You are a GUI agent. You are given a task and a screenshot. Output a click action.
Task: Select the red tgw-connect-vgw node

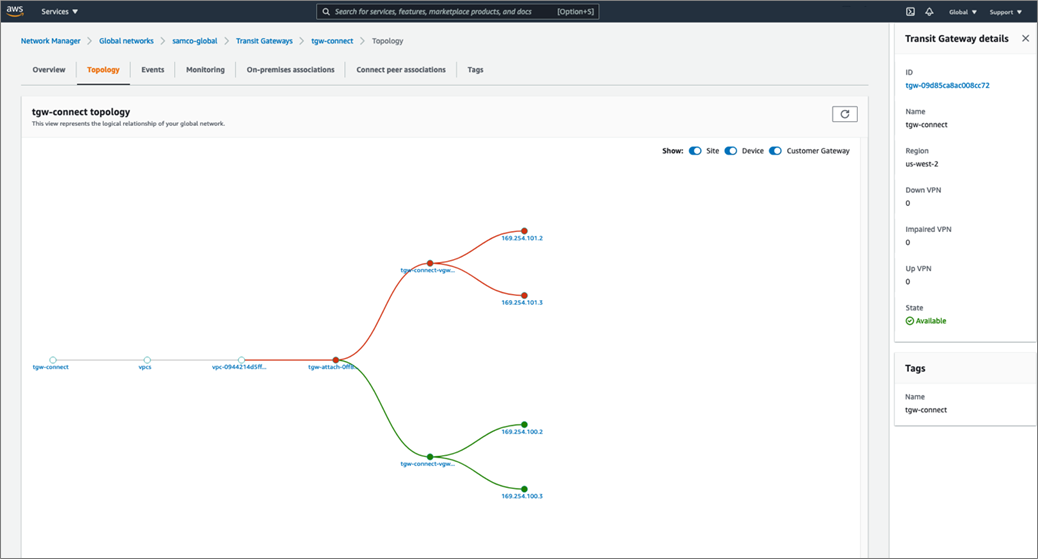(x=430, y=264)
